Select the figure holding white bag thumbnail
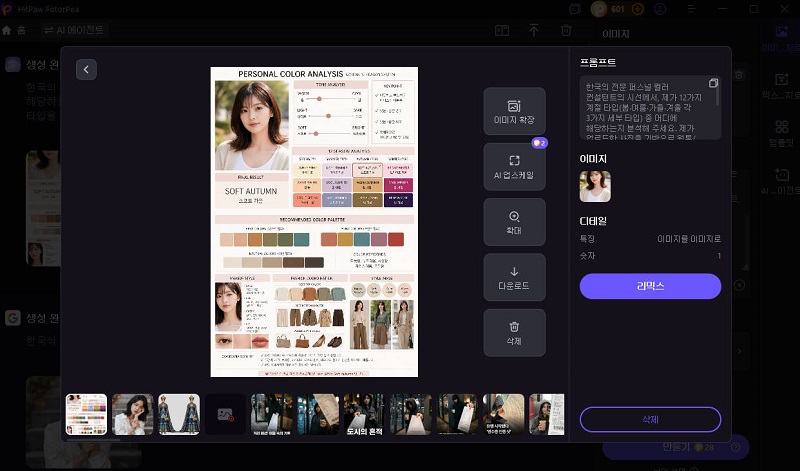This screenshot has width=800, height=471. coord(411,414)
